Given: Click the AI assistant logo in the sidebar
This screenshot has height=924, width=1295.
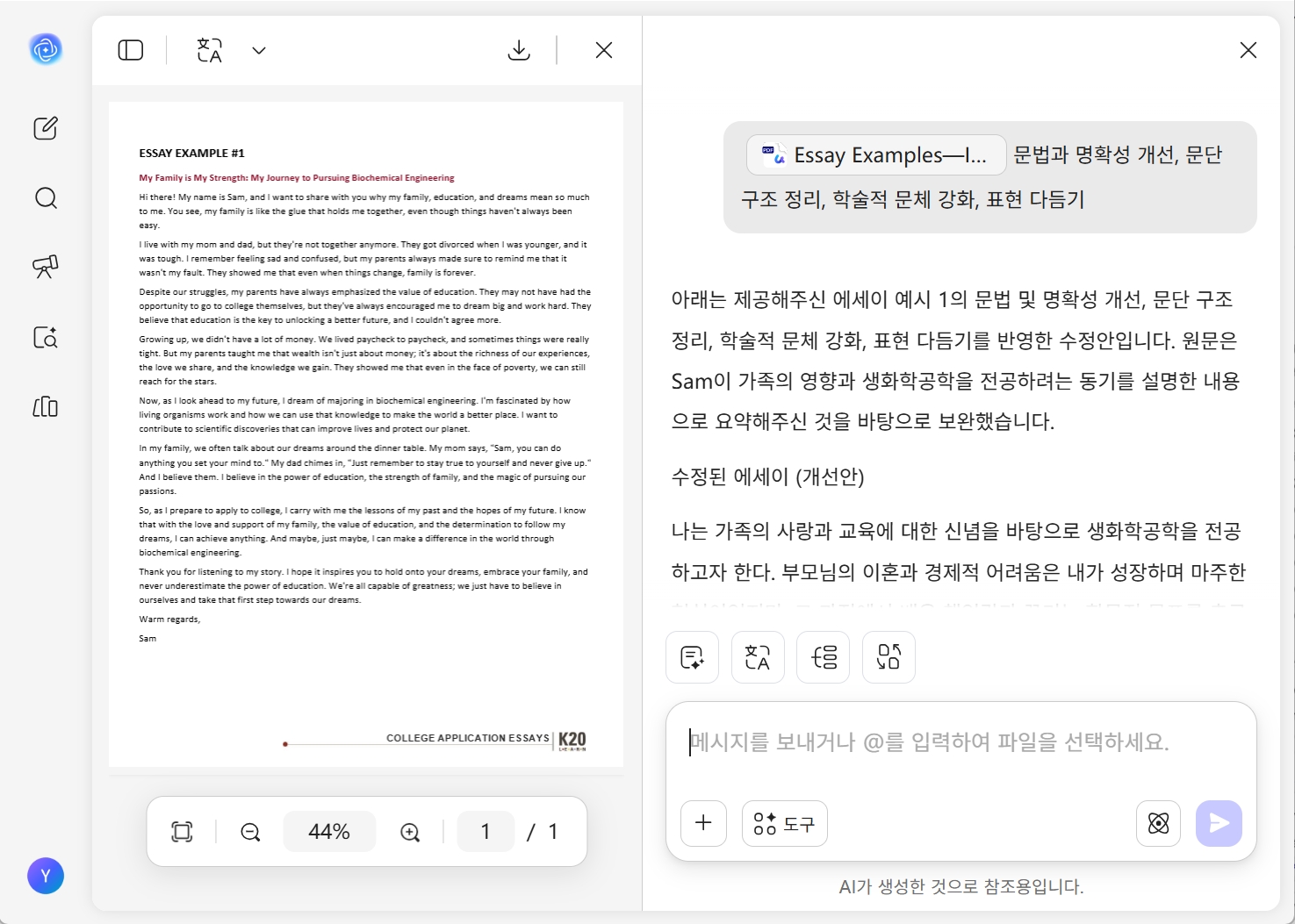Looking at the screenshot, I should [46, 49].
